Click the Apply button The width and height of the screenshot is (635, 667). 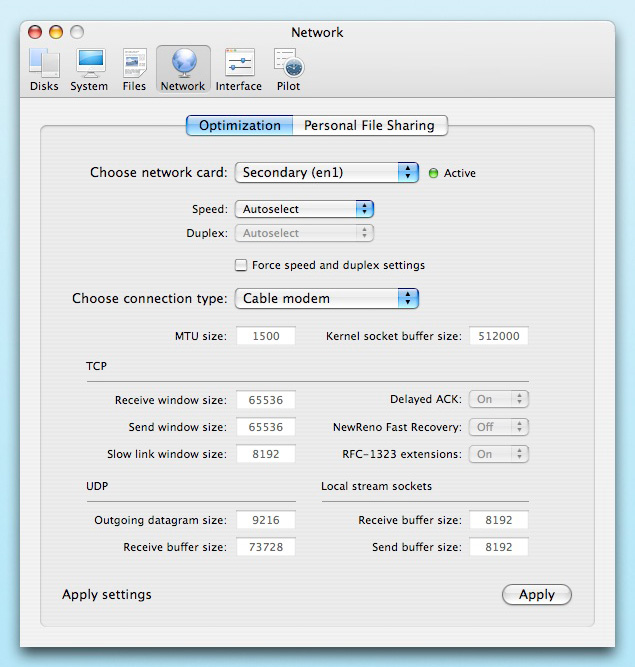(x=537, y=594)
